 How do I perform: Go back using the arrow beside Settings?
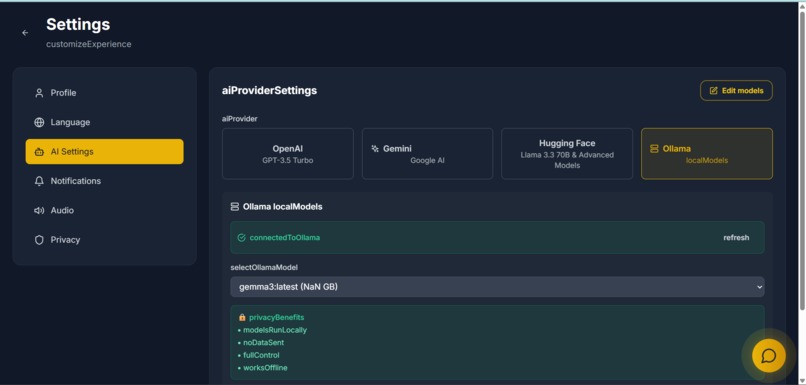pos(25,33)
